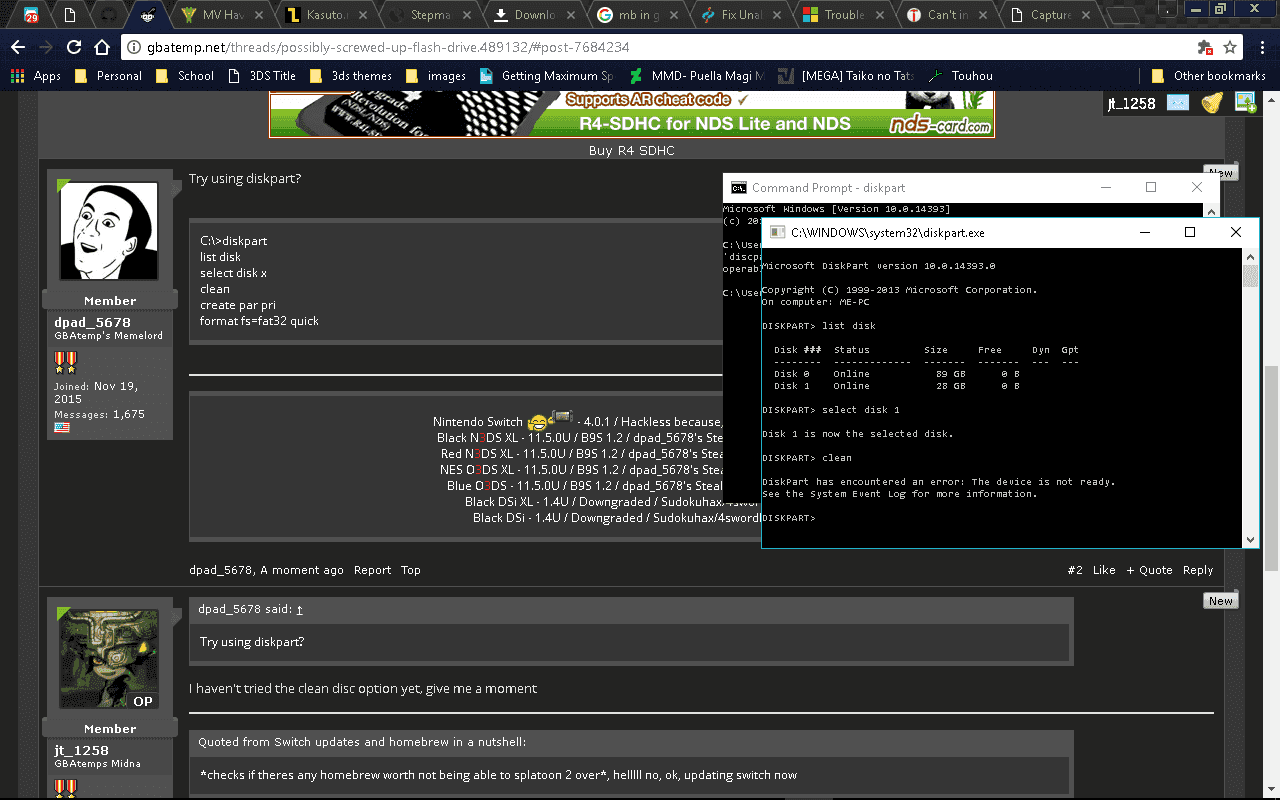Jump to the quoted post via the arrow link
The height and width of the screenshot is (800, 1280).
coord(299,609)
